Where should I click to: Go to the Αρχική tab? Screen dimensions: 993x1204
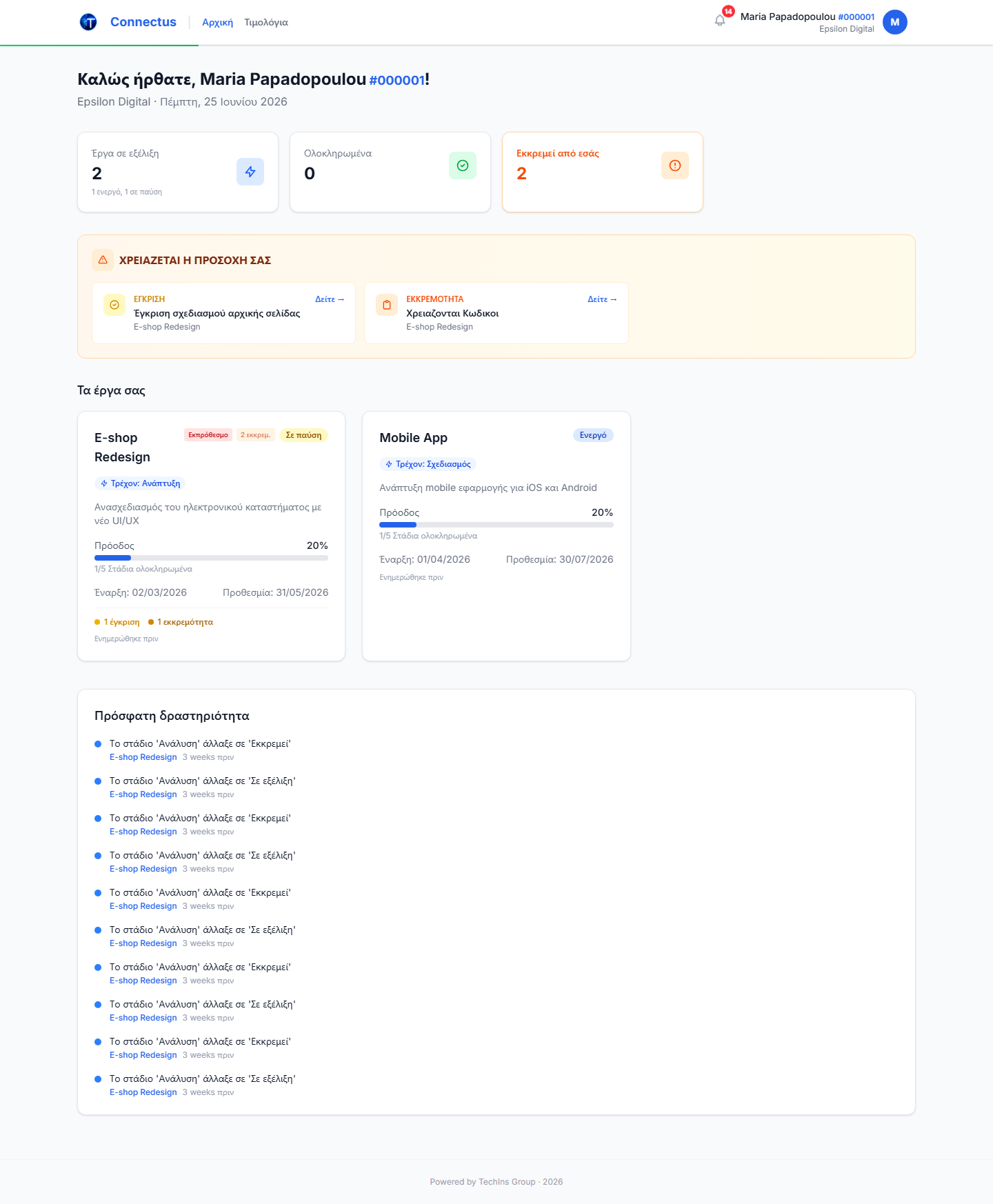point(217,23)
